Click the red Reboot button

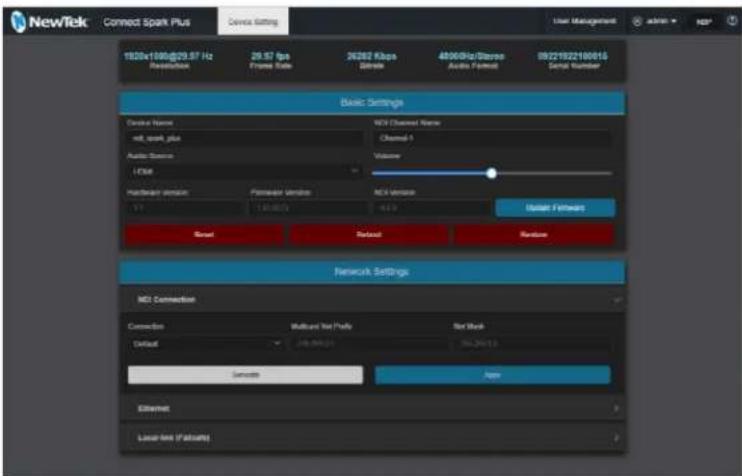[369, 235]
